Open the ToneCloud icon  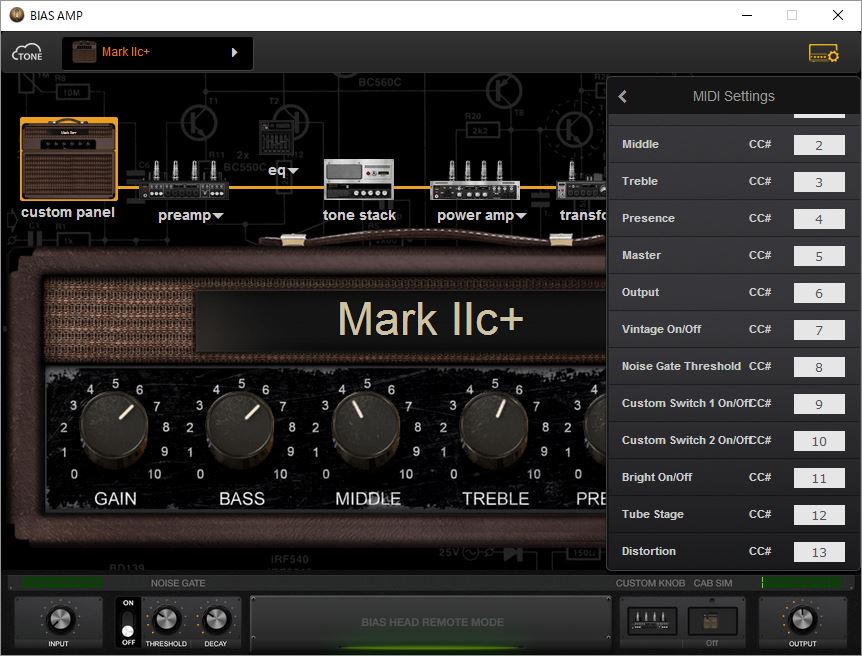[x=27, y=53]
